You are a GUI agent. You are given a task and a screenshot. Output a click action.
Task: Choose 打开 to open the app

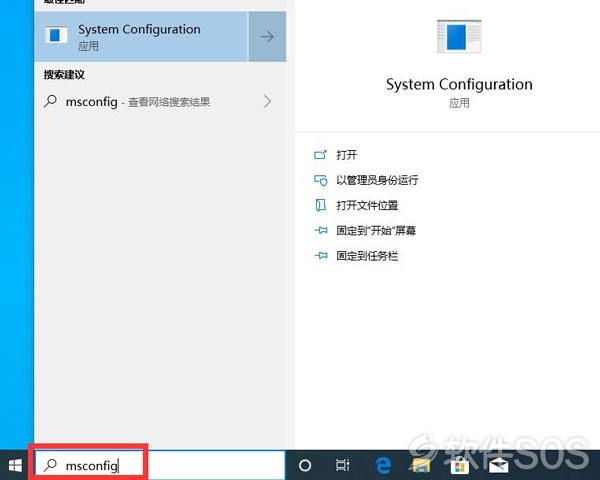347,155
